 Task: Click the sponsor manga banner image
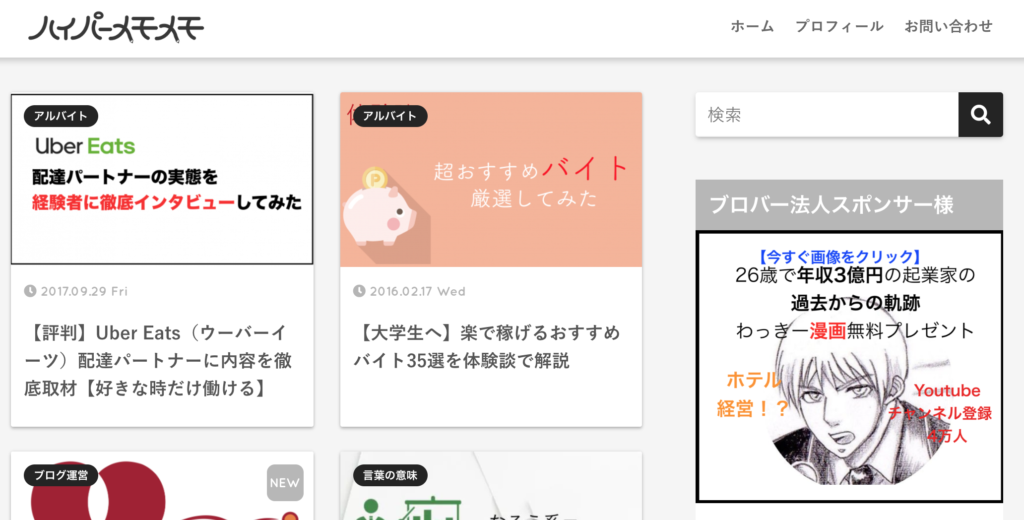pos(849,366)
